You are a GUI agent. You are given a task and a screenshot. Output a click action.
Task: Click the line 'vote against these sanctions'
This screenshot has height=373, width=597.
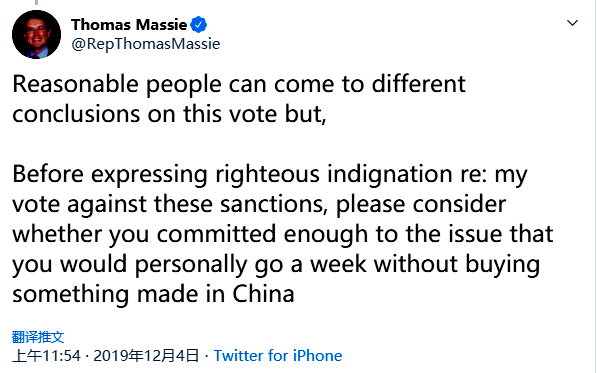pos(259,204)
